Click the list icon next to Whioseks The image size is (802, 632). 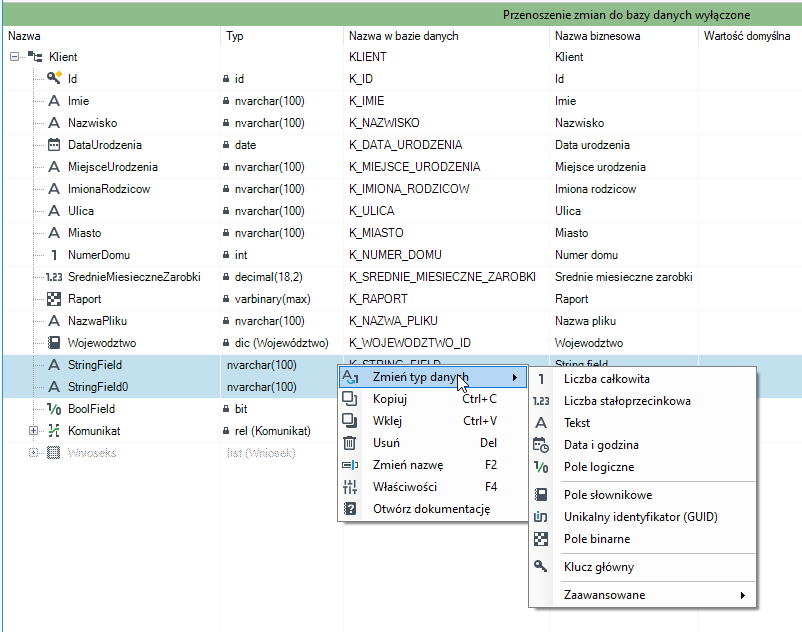tap(54, 453)
